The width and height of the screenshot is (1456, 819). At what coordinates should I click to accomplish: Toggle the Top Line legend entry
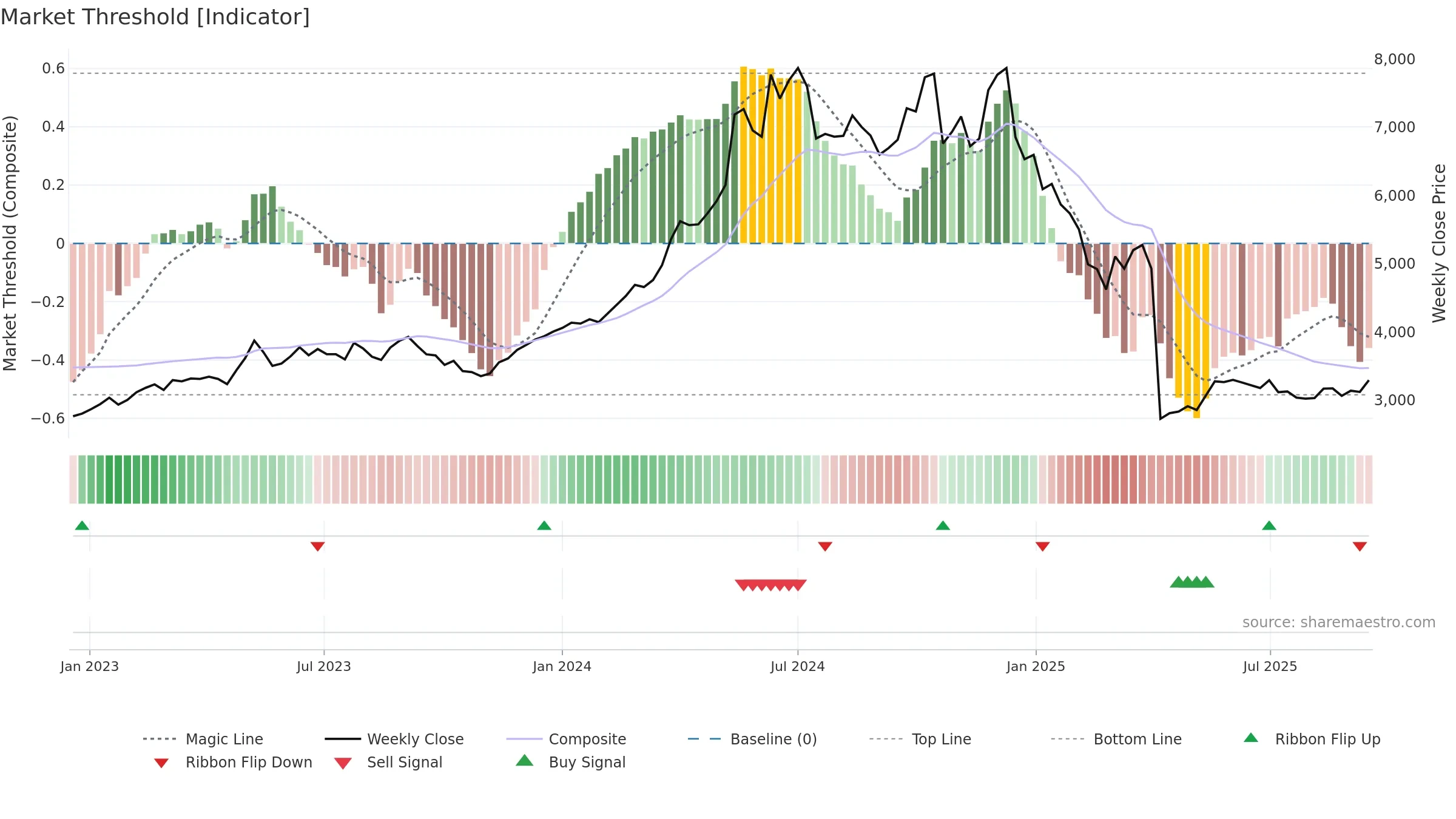[920, 739]
